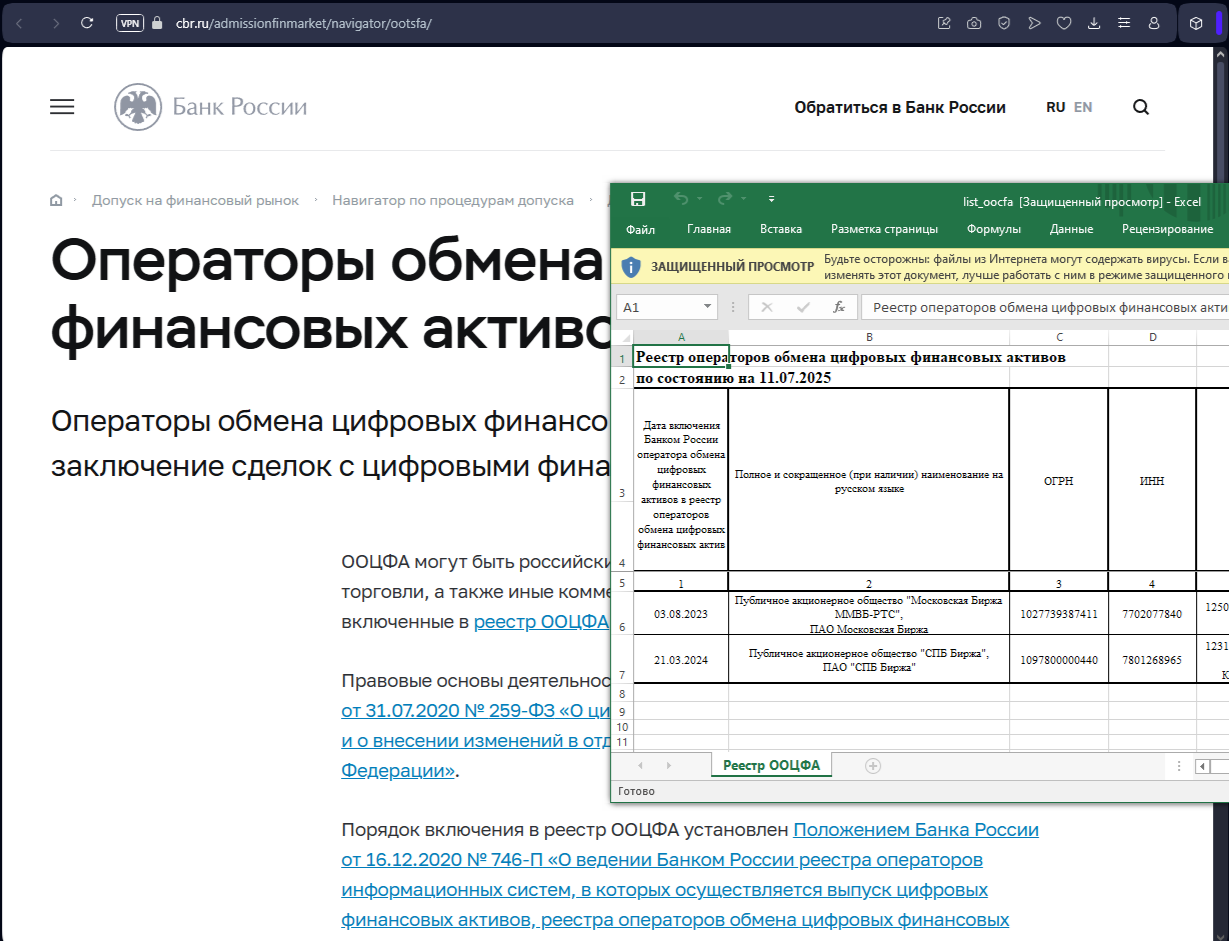
Task: Open Обратиться в Банк России link
Action: coord(900,107)
